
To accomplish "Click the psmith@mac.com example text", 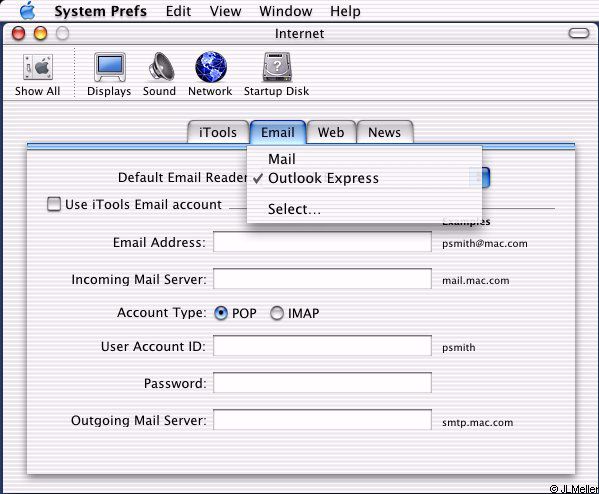I will 485,243.
